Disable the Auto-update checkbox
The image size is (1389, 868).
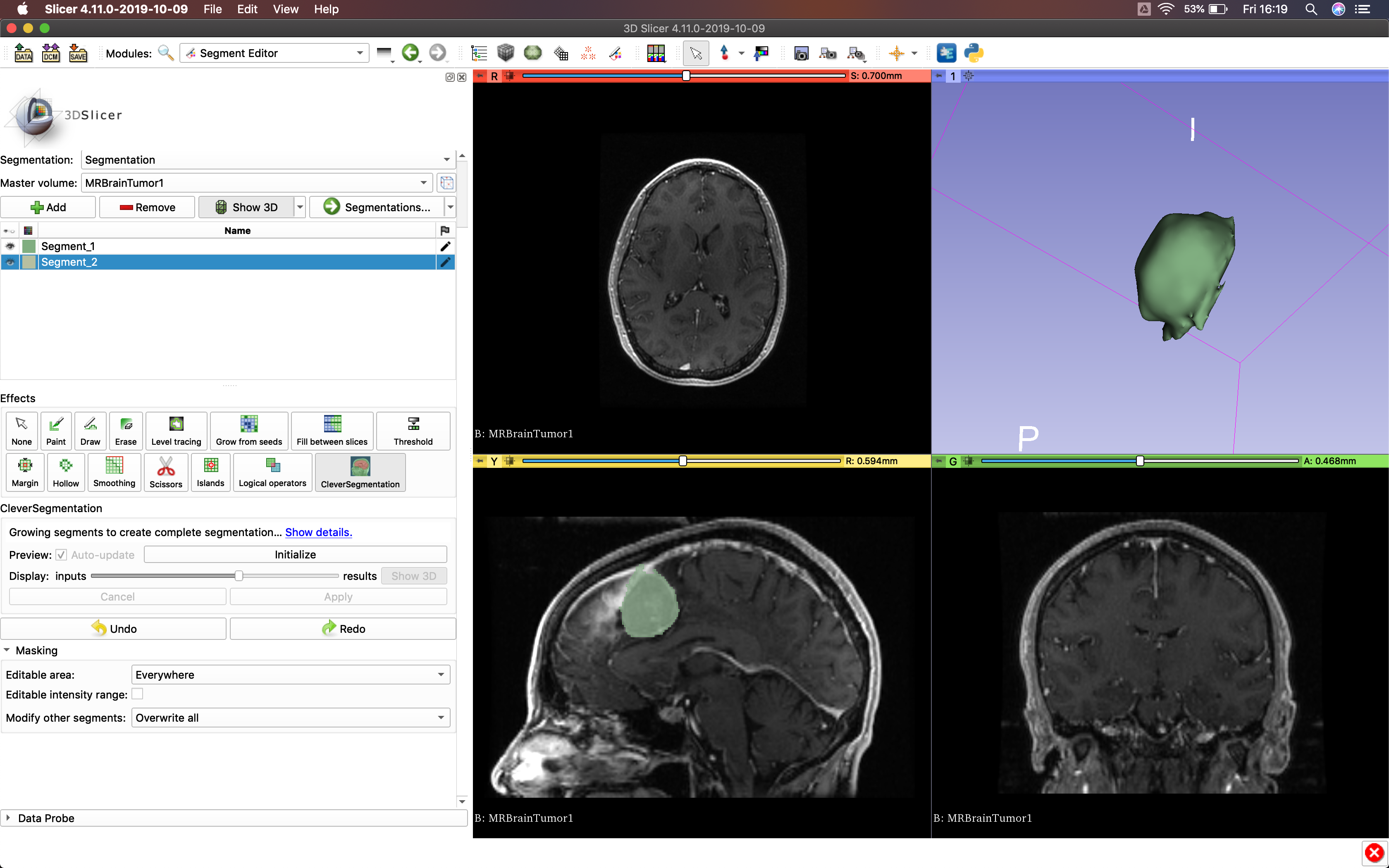coord(61,555)
